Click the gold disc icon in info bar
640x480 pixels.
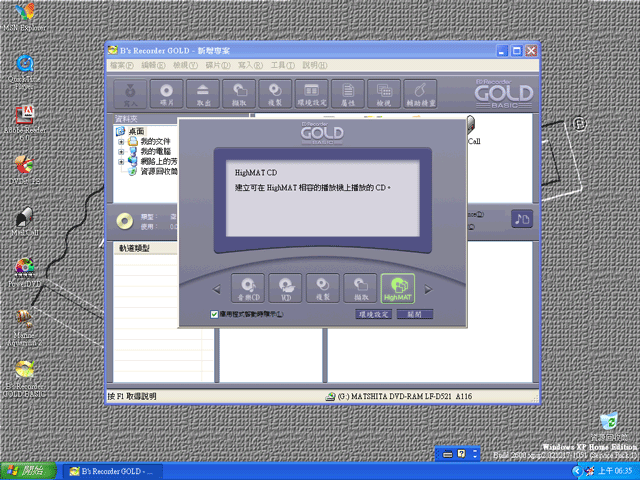[x=124, y=221]
